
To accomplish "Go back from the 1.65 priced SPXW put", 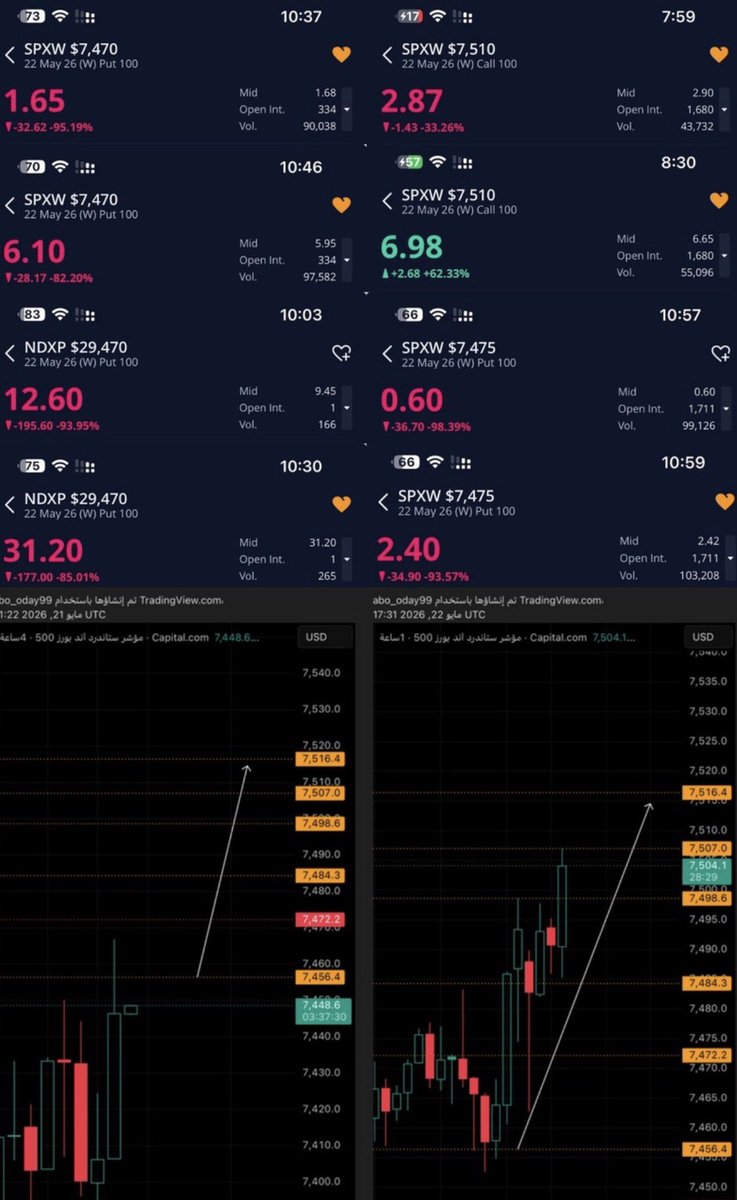I will click(x=10, y=56).
